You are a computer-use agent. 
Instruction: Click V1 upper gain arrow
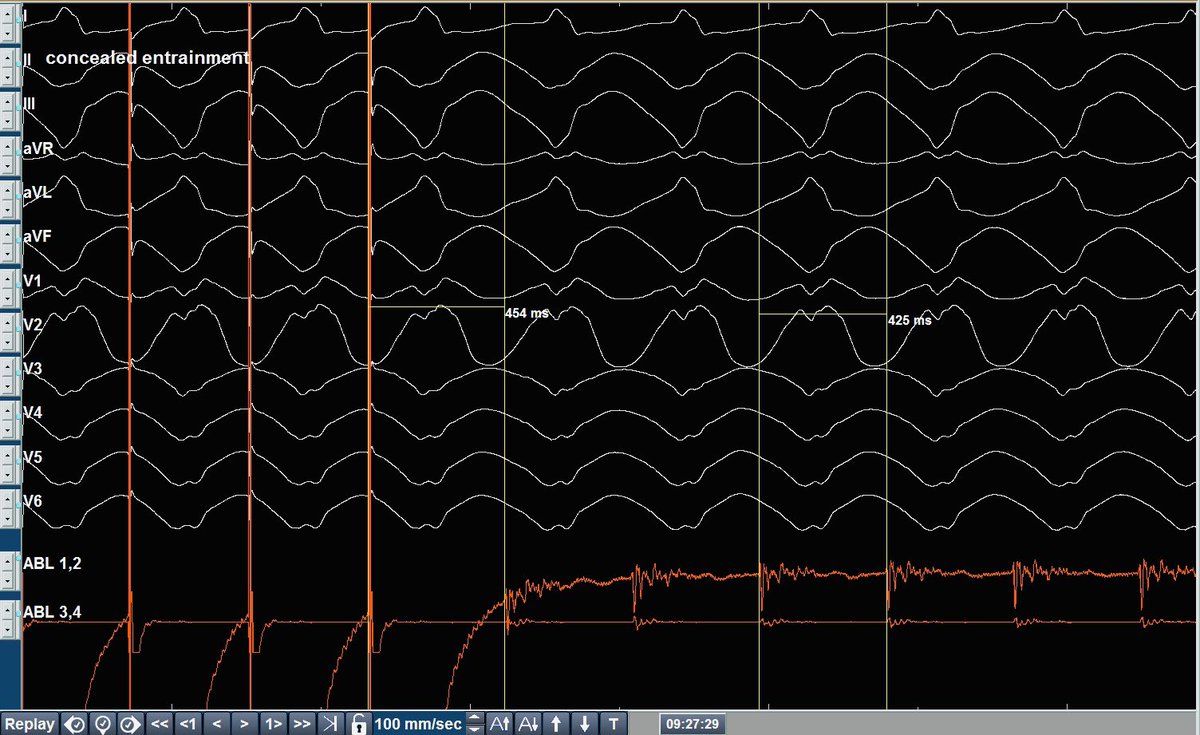(7, 281)
